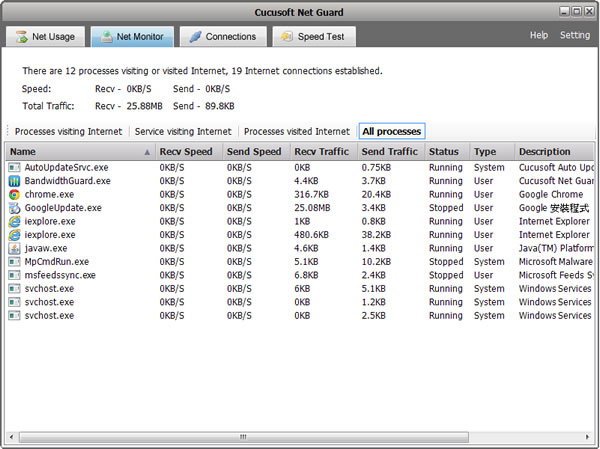
Task: Sort by Description column header
Action: click(x=554, y=152)
